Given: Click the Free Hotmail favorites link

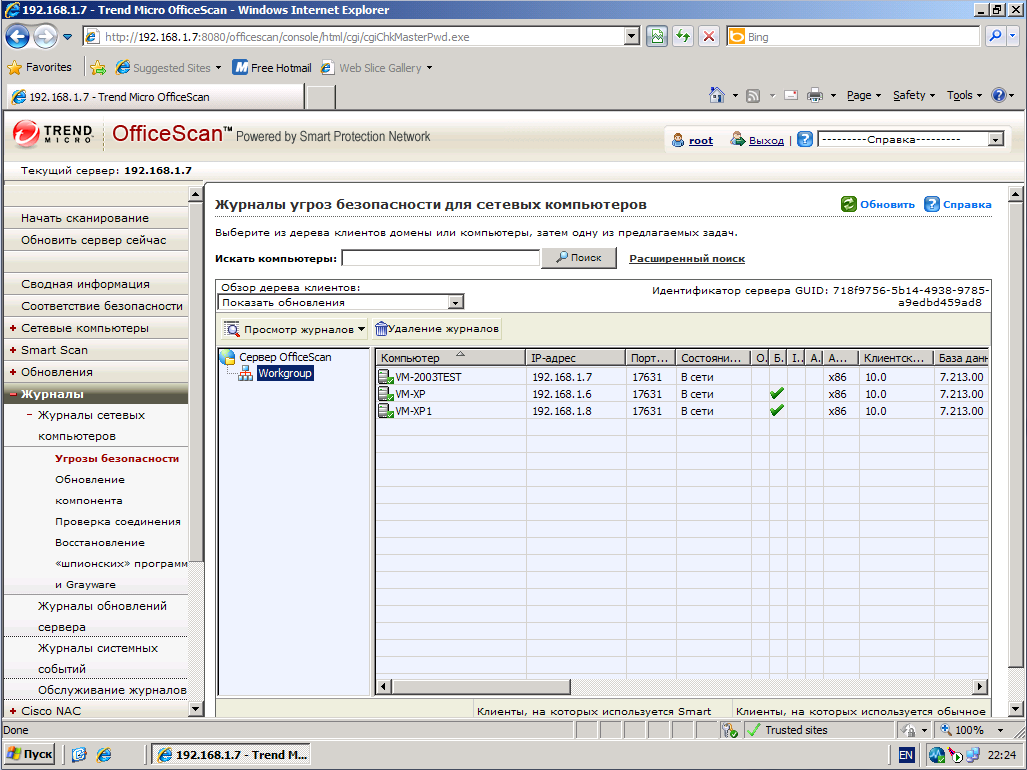Looking at the screenshot, I should click(272, 67).
